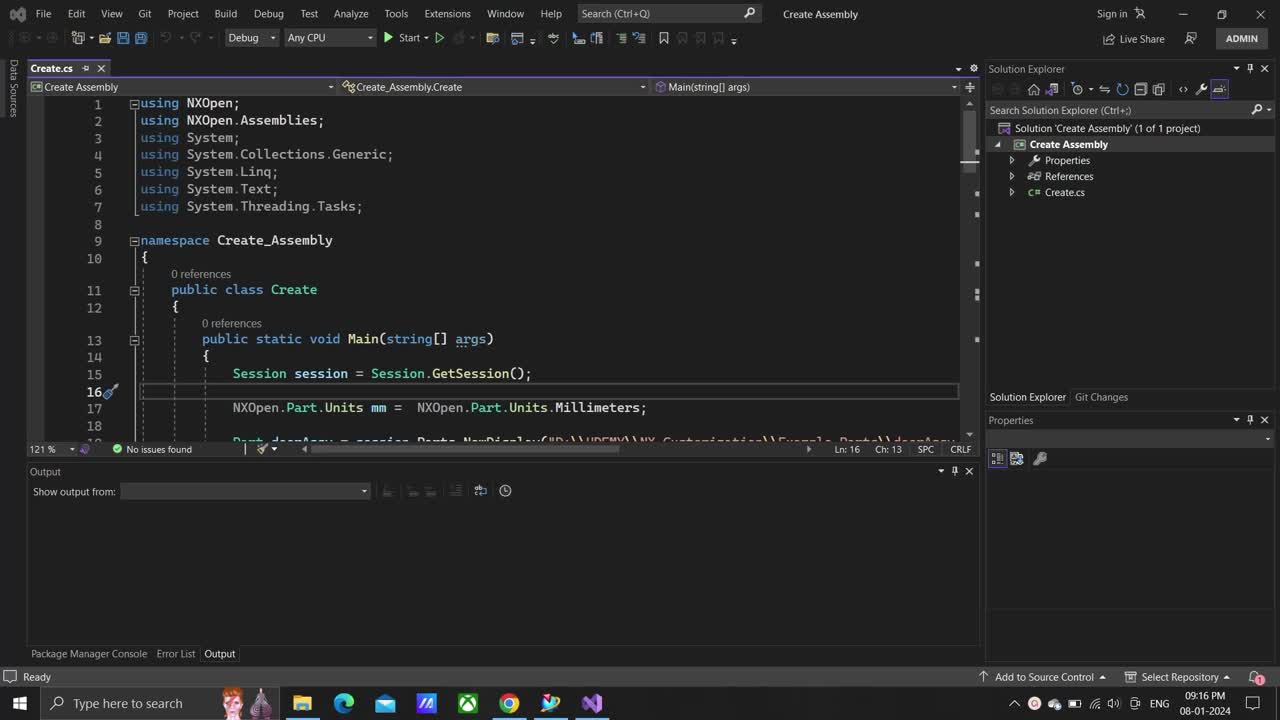Open the Package Manager Console tab
Screen dimensions: 1280x720
(x=89, y=654)
